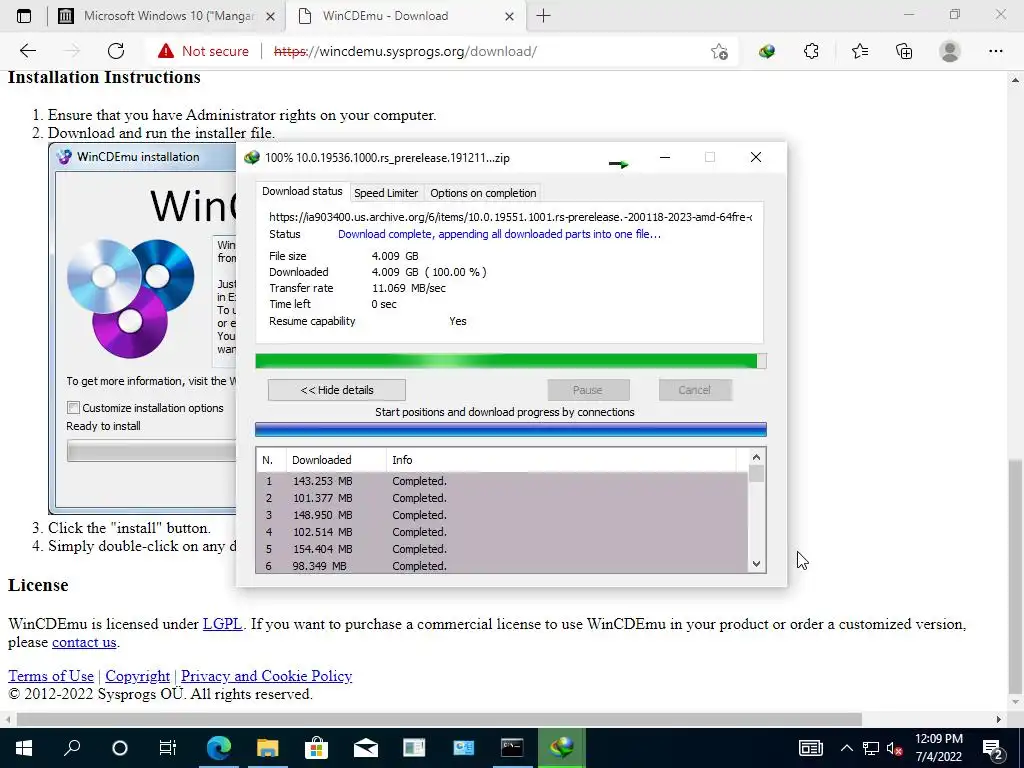The width and height of the screenshot is (1024, 768).
Task: Open Edge Settings and more menu
Action: coord(995,51)
